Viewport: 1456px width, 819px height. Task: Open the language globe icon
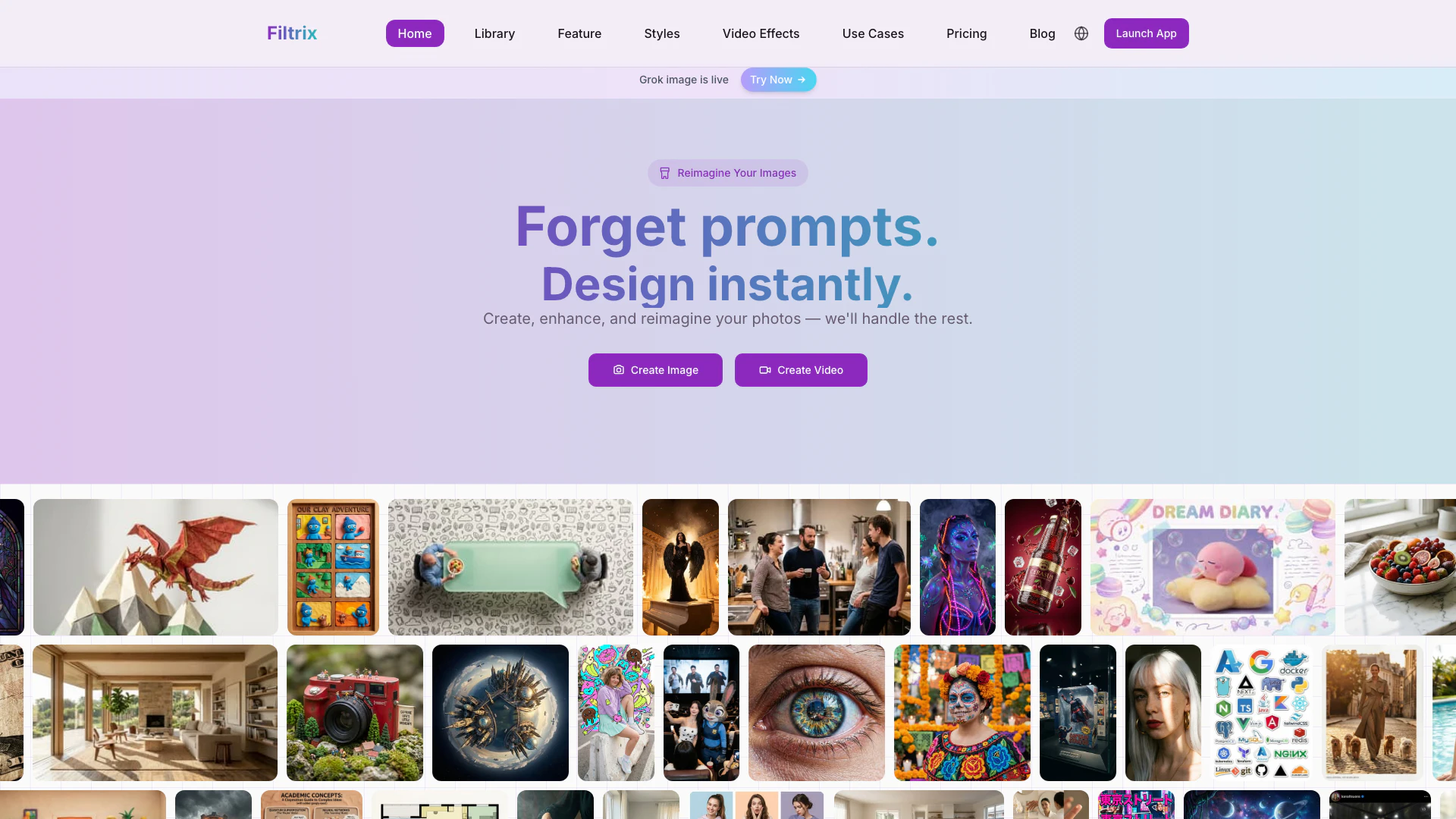1081,33
